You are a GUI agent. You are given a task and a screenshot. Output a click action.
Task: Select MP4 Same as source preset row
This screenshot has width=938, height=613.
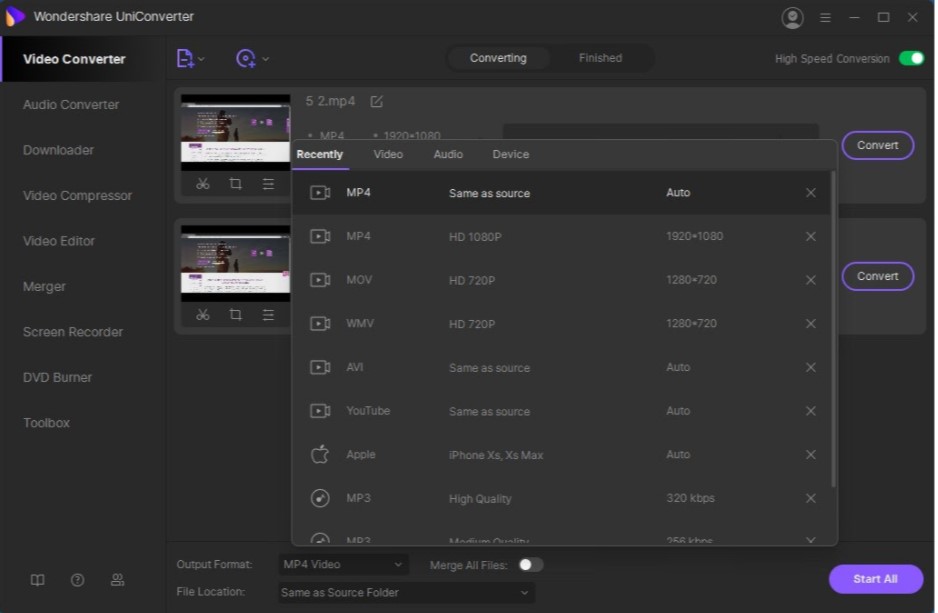[561, 193]
